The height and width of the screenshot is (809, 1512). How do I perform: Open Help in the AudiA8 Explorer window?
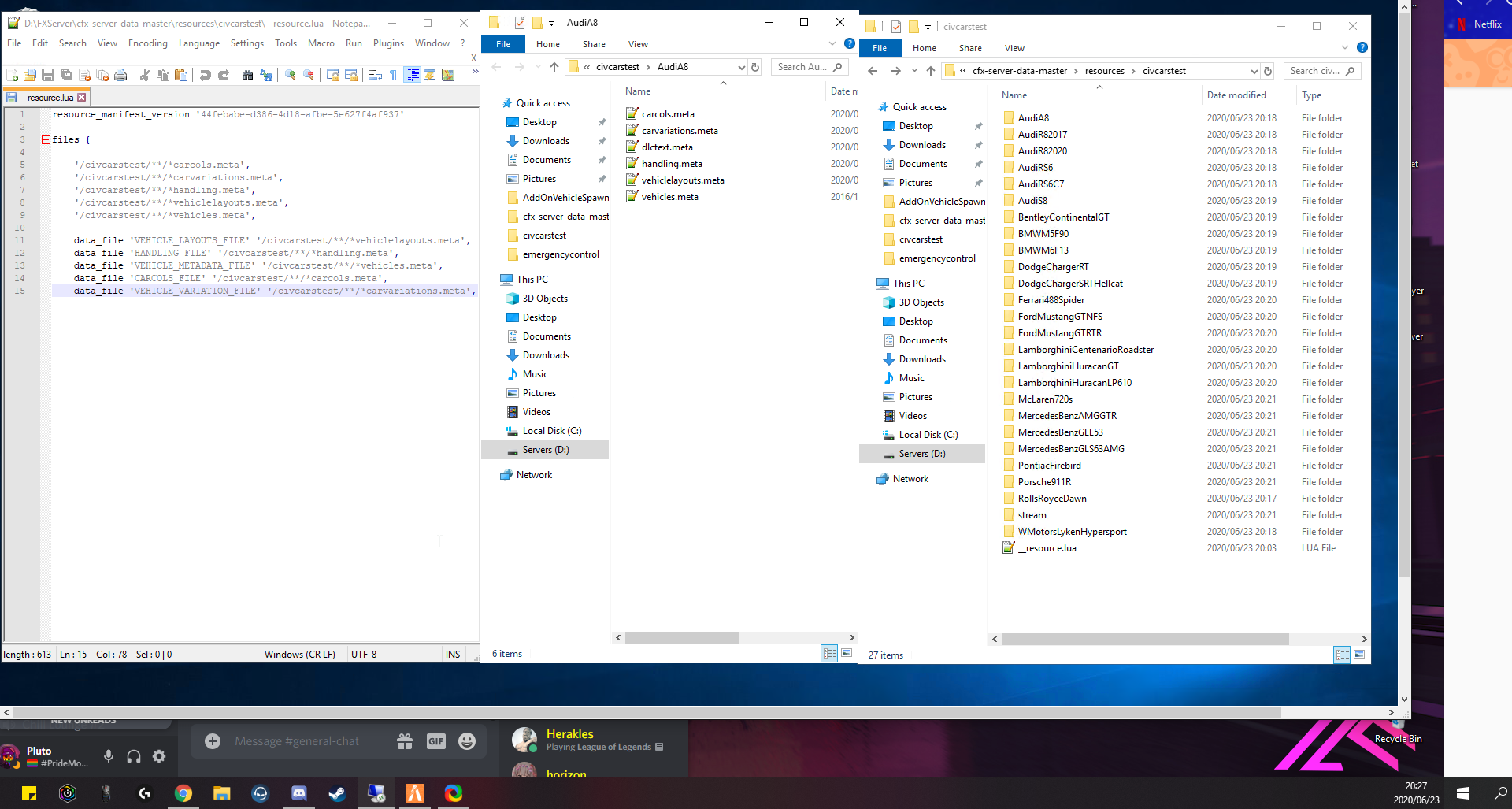850,43
